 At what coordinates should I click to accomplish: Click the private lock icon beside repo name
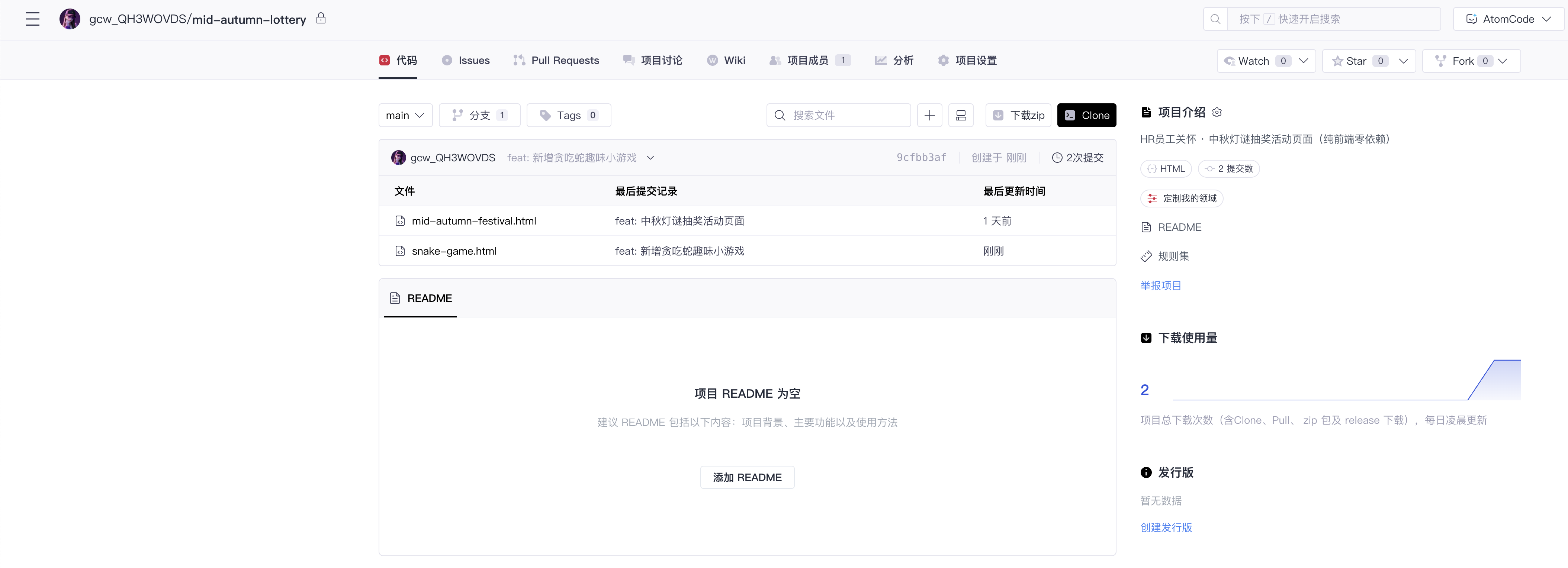[x=321, y=18]
